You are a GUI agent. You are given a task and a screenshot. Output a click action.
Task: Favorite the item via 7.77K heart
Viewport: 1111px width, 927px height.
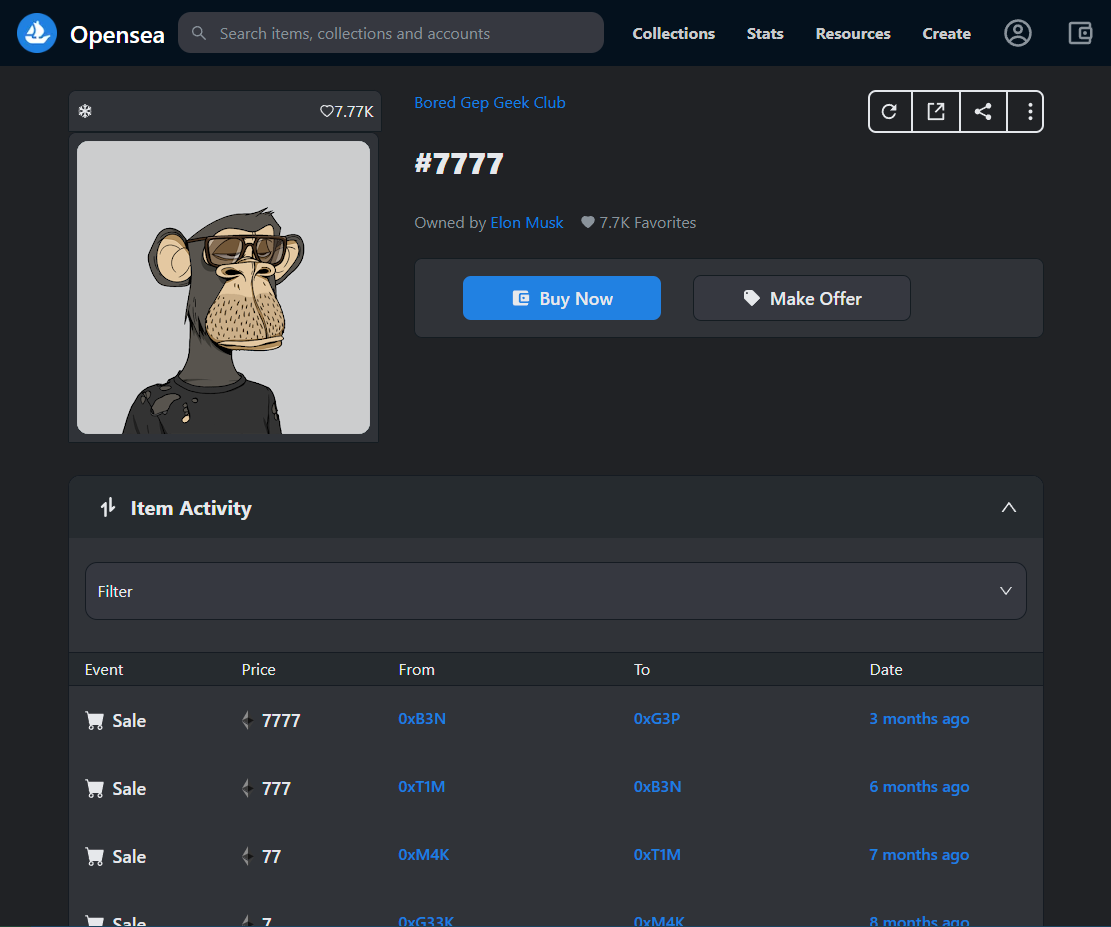coord(326,111)
